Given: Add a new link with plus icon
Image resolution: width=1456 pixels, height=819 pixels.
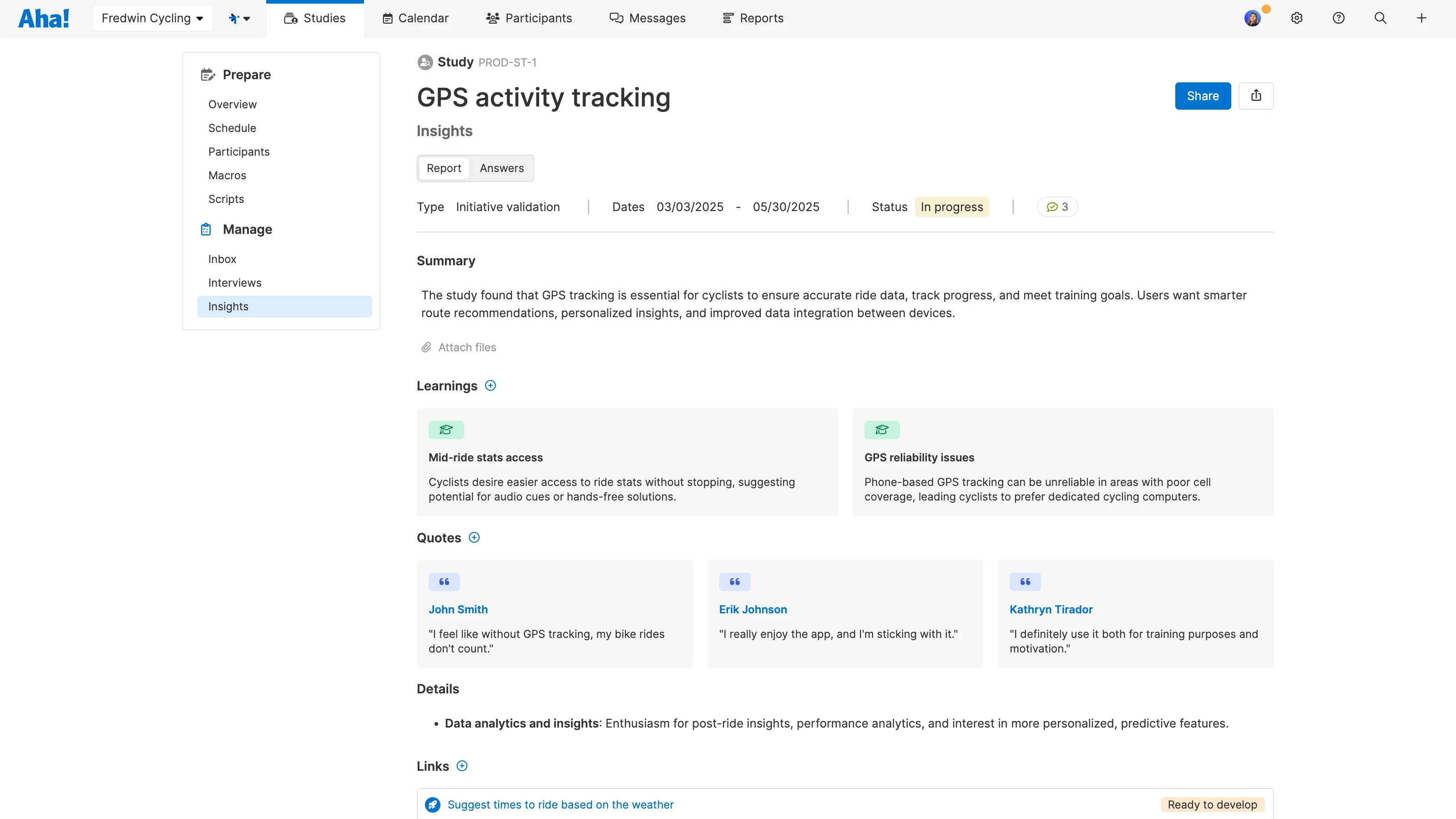Looking at the screenshot, I should click(x=462, y=766).
